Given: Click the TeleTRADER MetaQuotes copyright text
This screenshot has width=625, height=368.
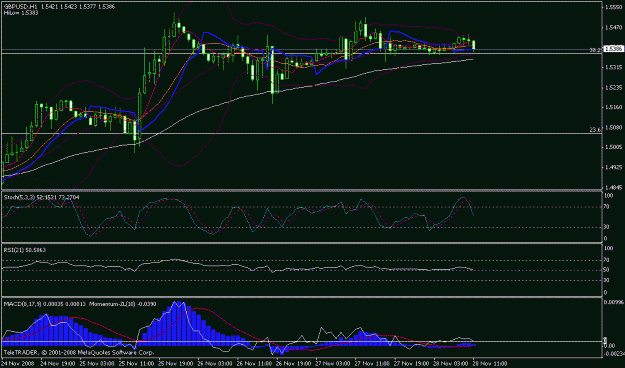Looking at the screenshot, I should (79, 352).
